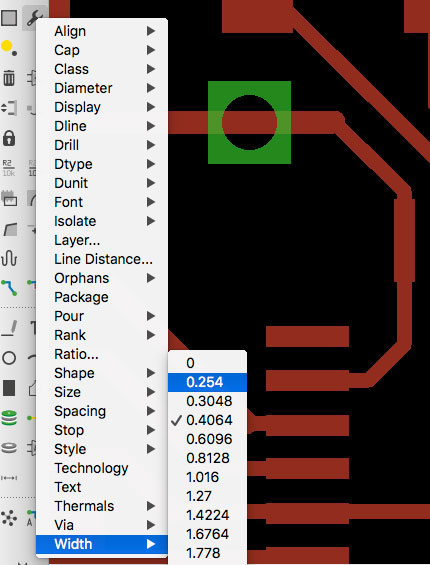Select the trash can Delete tool
Viewport: 430px width, 565px height.
pyautogui.click(x=9, y=78)
